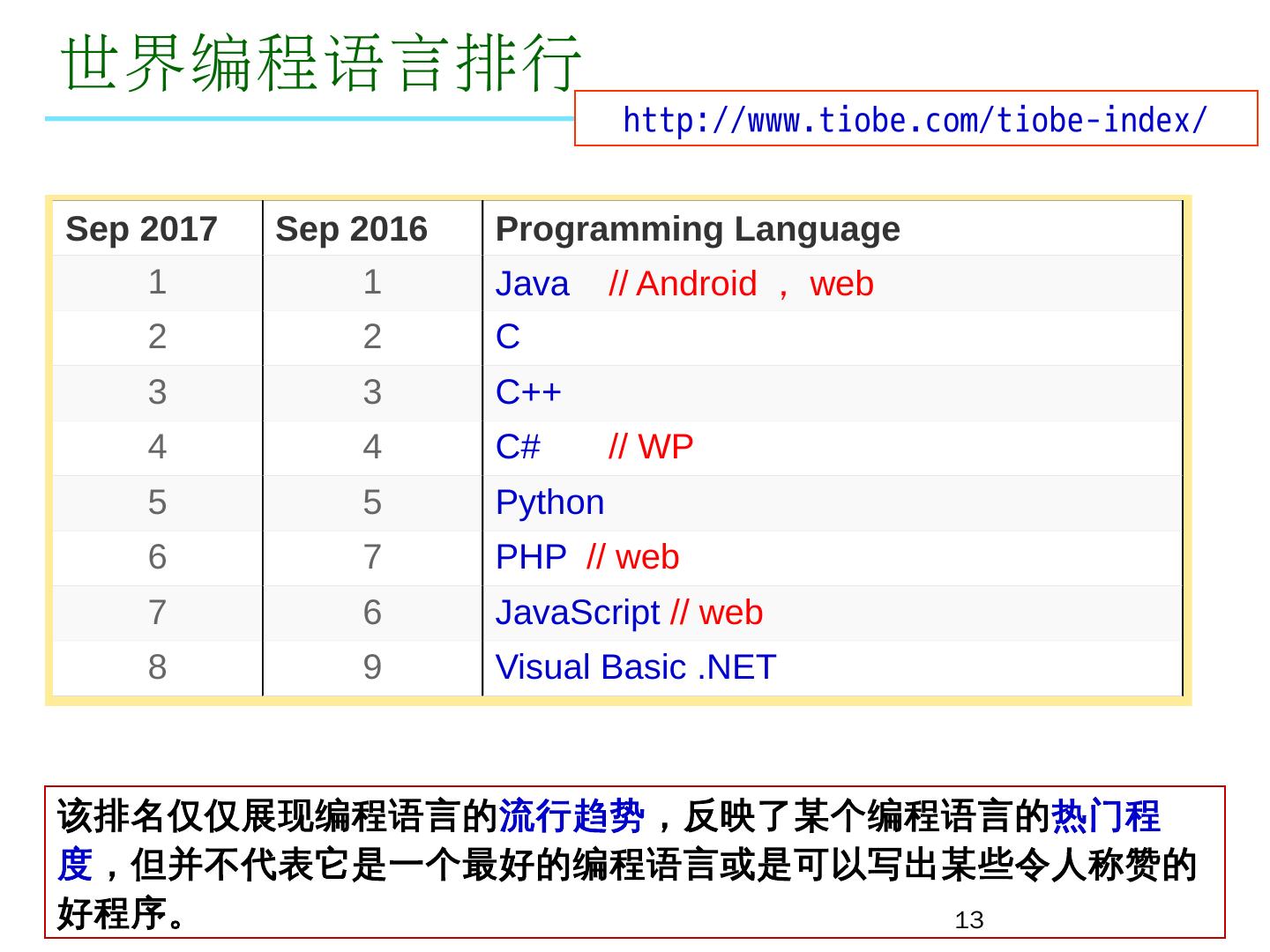
Task: Click the JavaScript language name
Action: (x=577, y=613)
